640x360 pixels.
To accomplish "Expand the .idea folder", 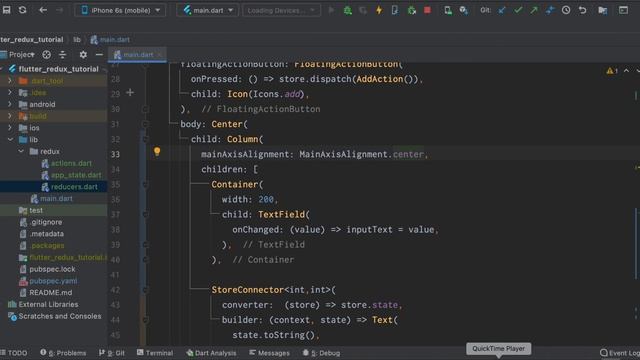I will click(10, 93).
